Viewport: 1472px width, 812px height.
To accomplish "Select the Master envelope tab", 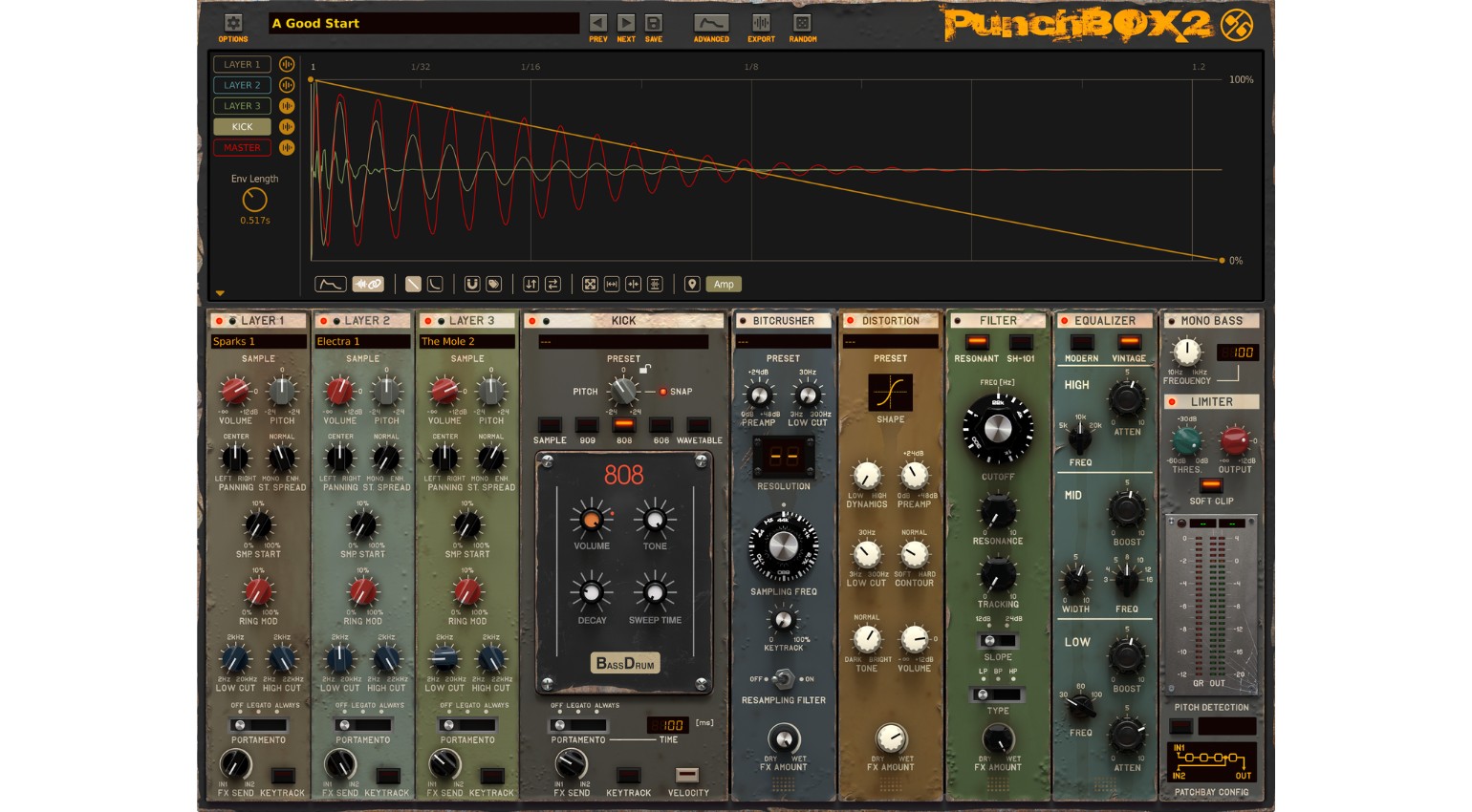I will click(x=242, y=147).
